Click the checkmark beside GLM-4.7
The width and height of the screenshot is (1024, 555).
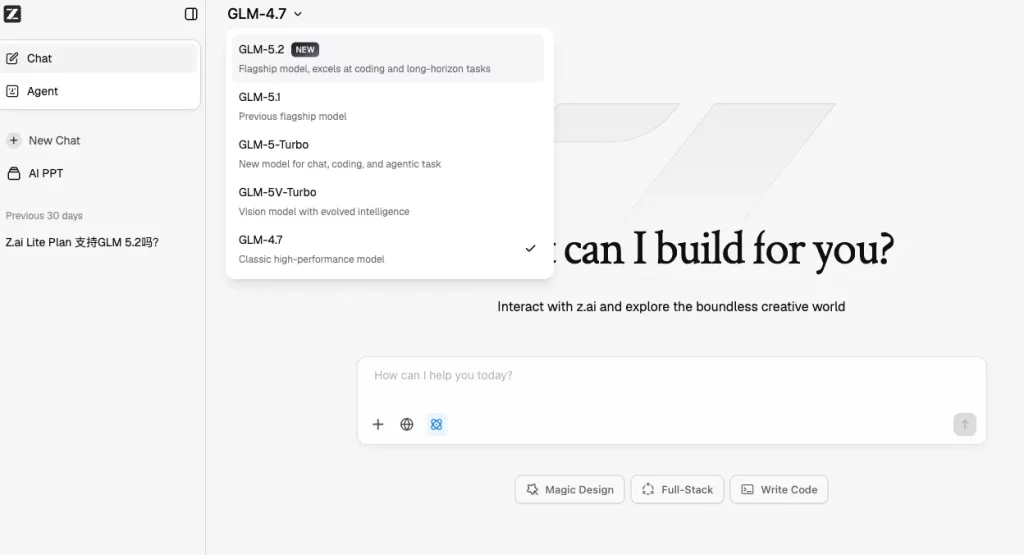tap(530, 248)
